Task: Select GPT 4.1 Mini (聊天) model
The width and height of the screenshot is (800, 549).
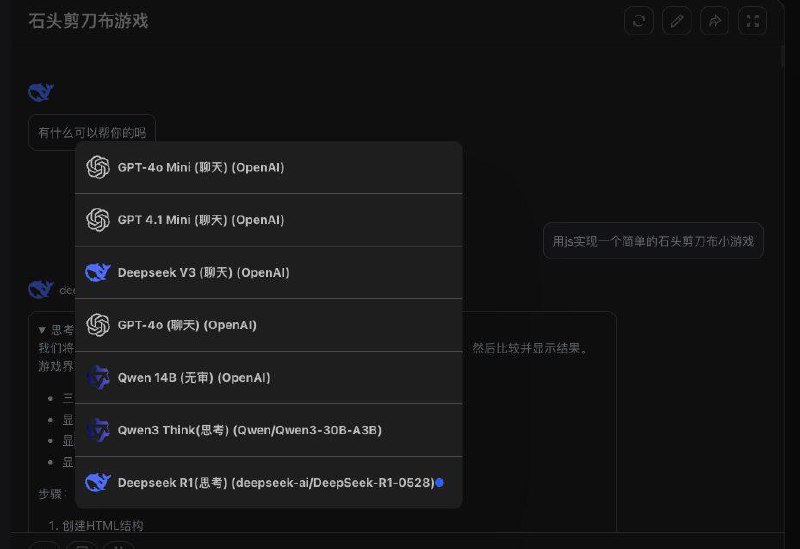Action: coord(268,220)
